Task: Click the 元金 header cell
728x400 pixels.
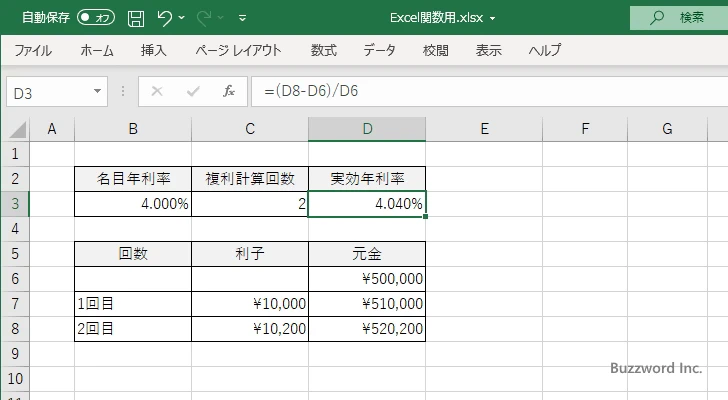Action: tap(367, 254)
